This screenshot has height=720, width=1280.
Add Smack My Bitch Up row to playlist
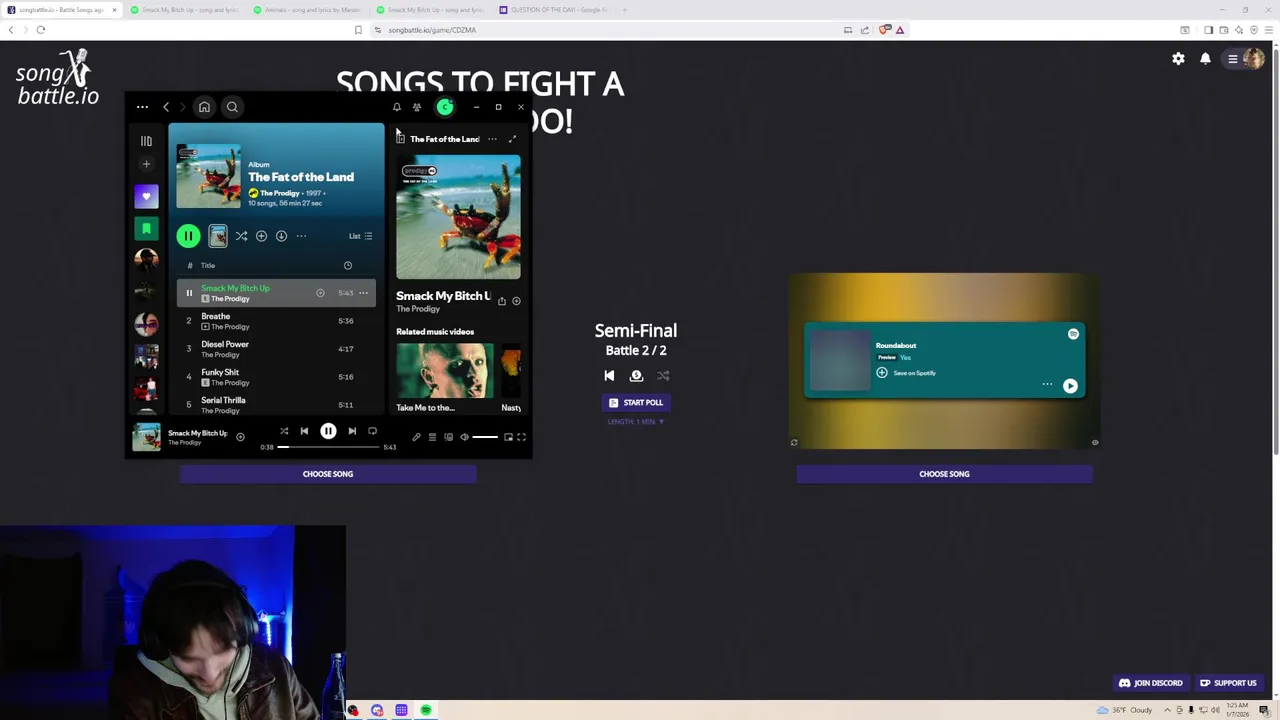pos(320,293)
